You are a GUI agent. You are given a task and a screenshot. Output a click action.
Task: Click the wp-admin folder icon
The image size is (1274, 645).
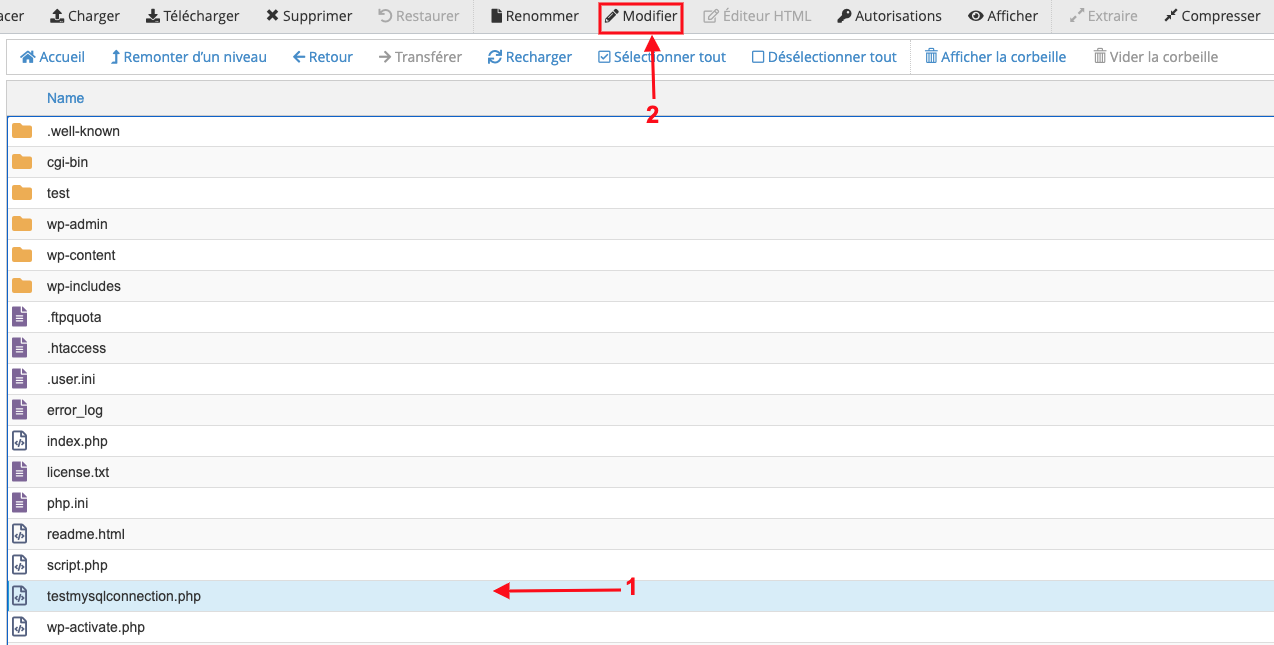click(x=22, y=224)
